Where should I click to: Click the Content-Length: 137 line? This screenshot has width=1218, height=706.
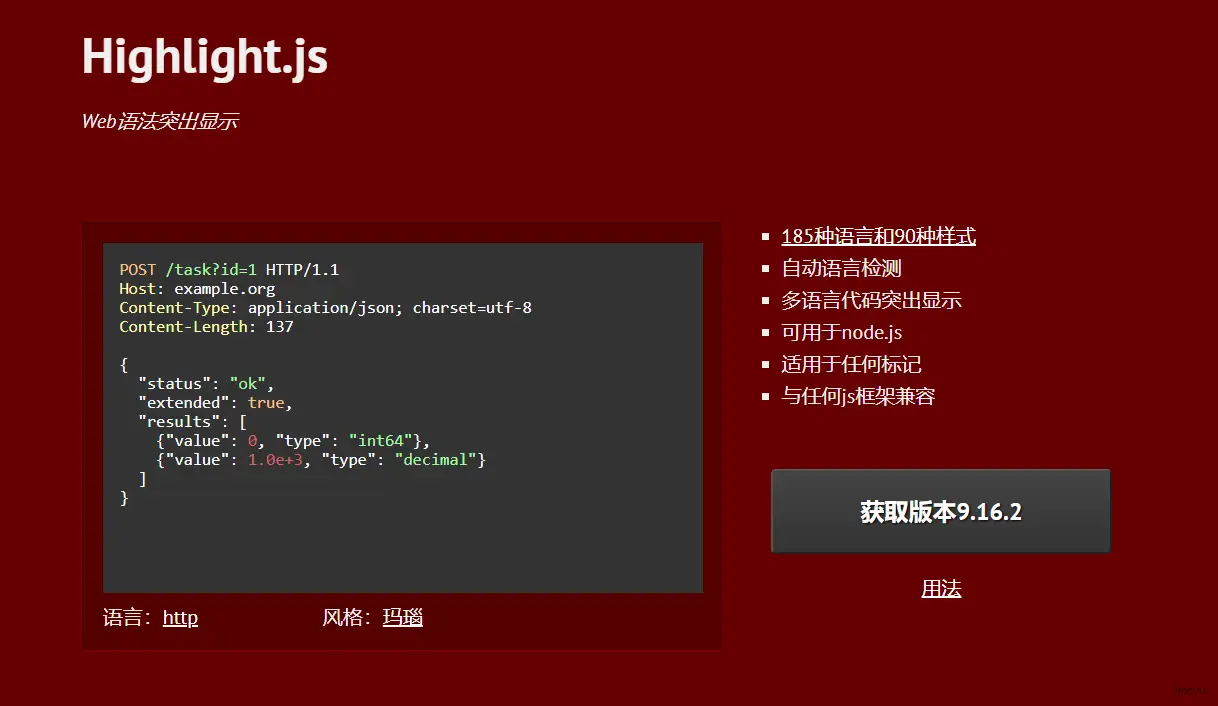206,327
